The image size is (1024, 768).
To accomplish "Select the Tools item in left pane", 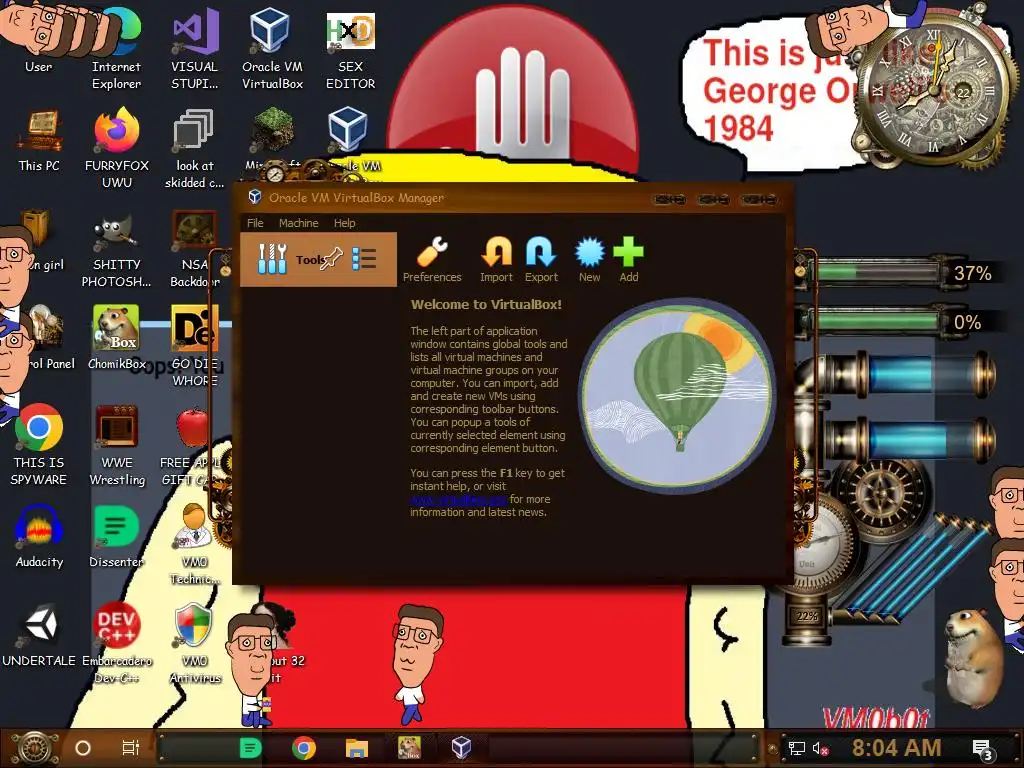I will click(x=318, y=259).
